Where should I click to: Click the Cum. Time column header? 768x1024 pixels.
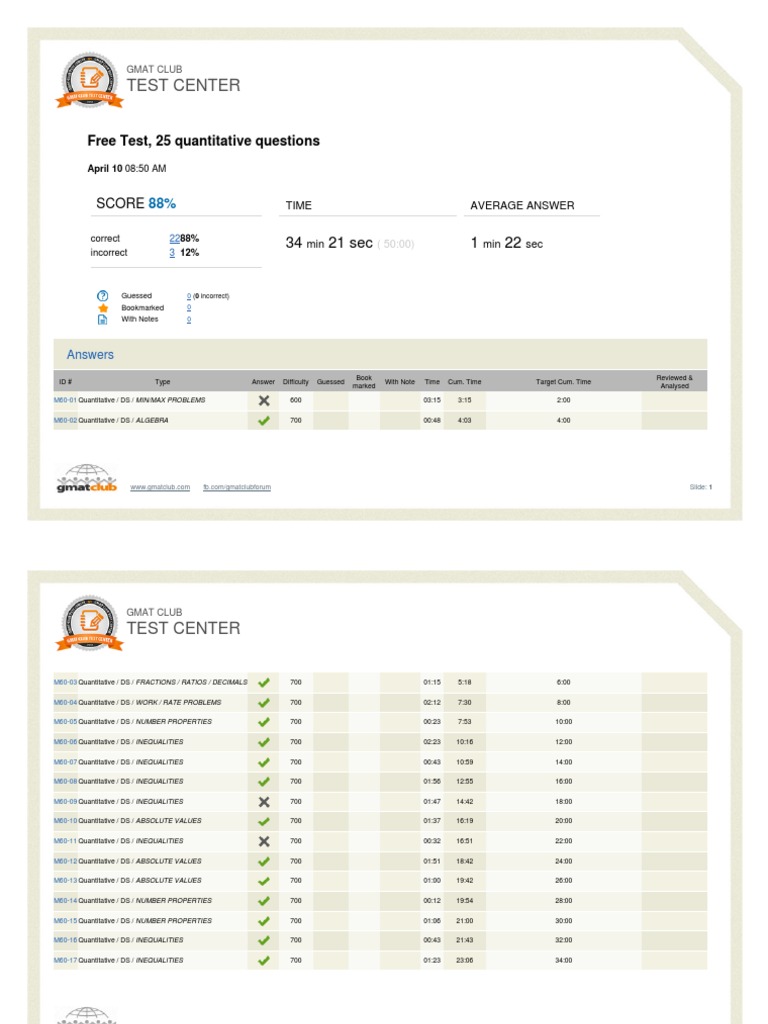[x=464, y=382]
